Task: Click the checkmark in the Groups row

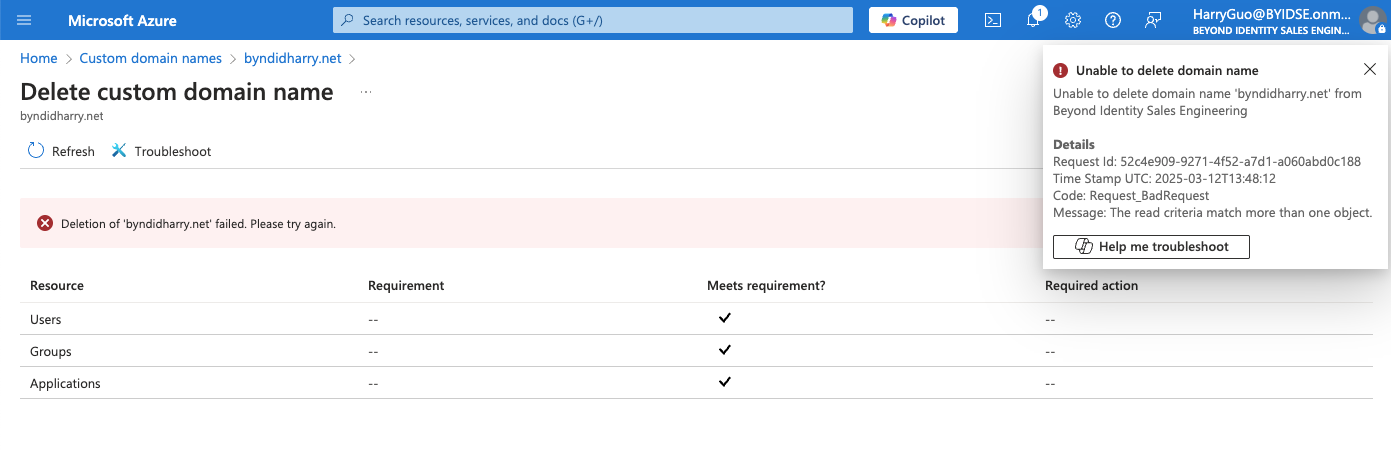Action: [x=725, y=350]
